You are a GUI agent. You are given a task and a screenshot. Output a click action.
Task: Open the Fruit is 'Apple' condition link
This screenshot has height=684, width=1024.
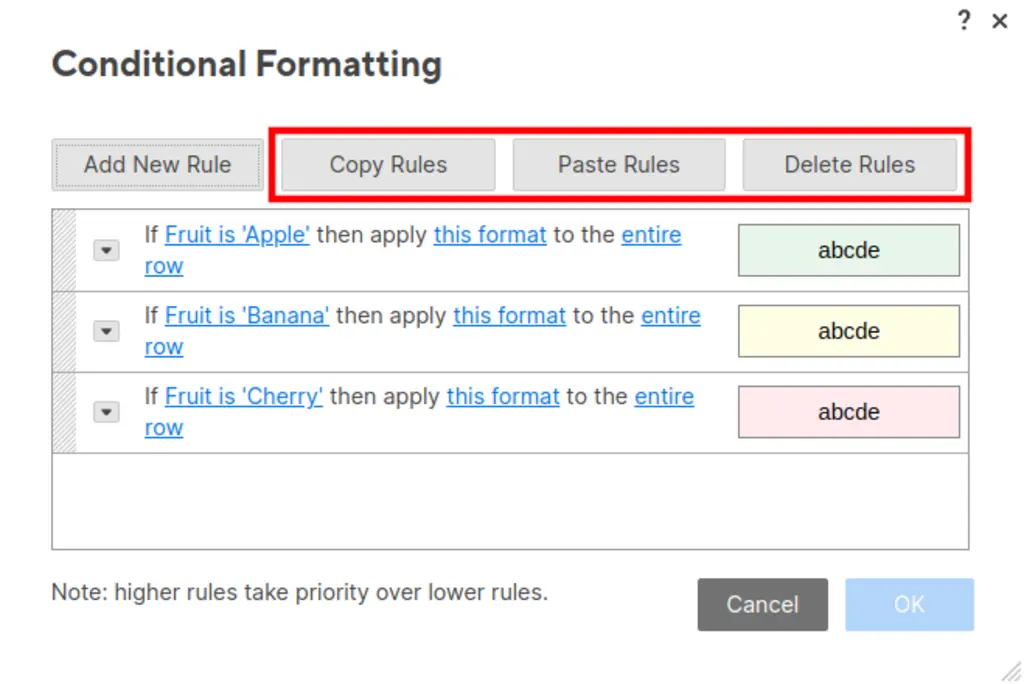pyautogui.click(x=237, y=235)
